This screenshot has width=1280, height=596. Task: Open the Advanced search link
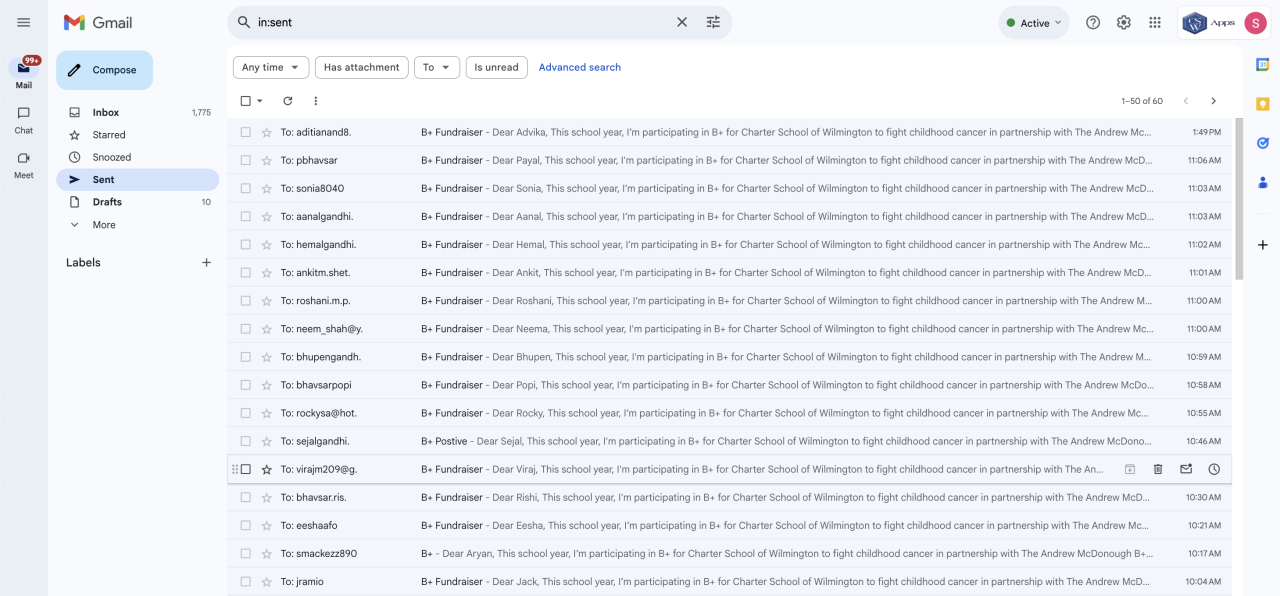[x=580, y=67]
